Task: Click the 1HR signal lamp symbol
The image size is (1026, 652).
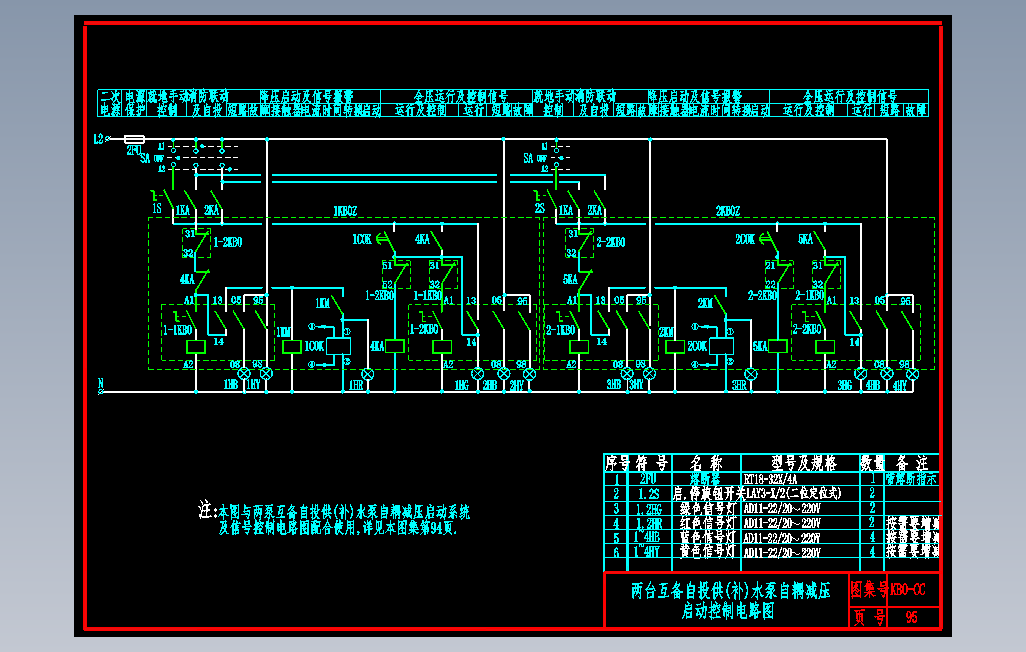Action: click(368, 374)
